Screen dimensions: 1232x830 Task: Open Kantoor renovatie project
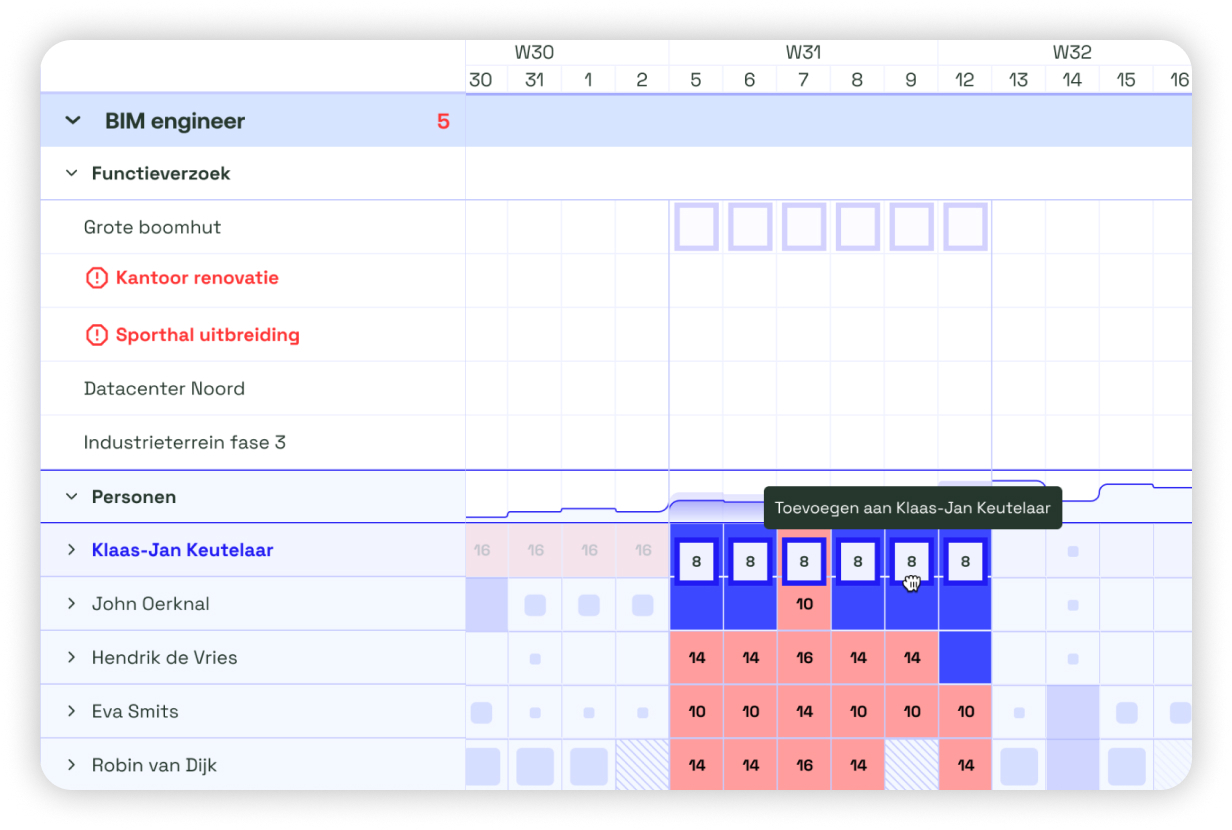[197, 278]
